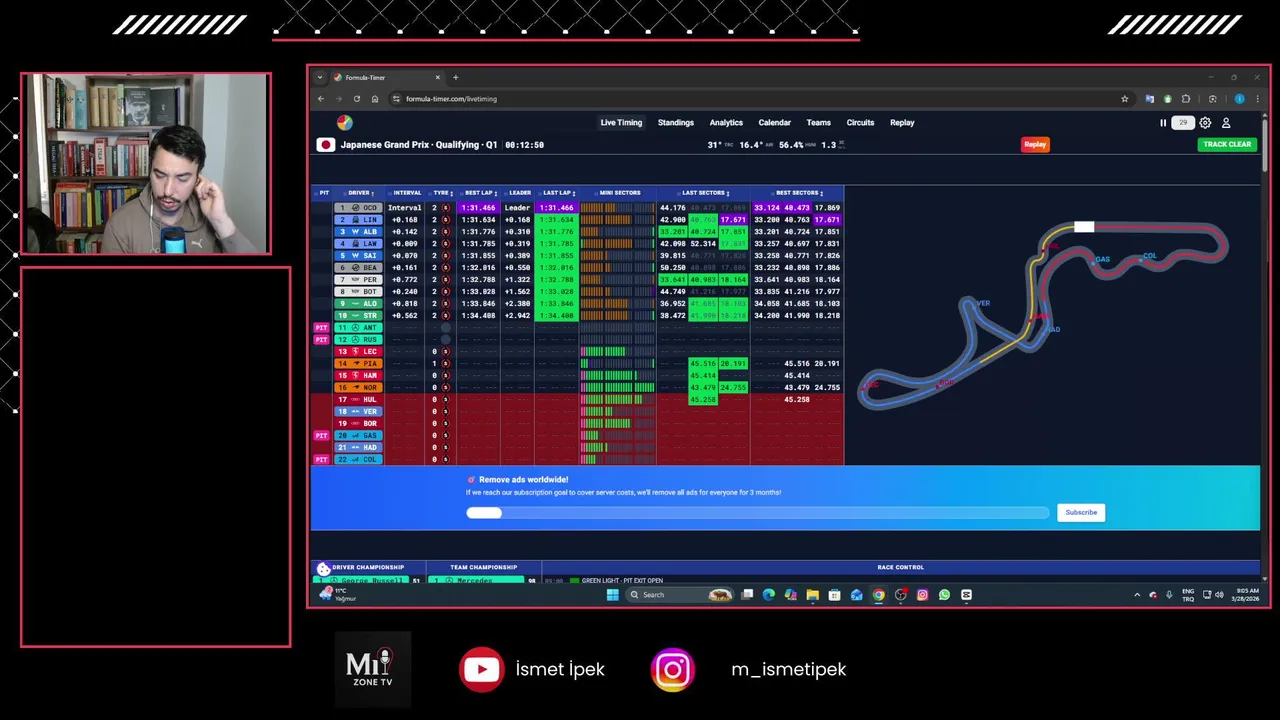Go back in Chrome browser

pyautogui.click(x=321, y=99)
